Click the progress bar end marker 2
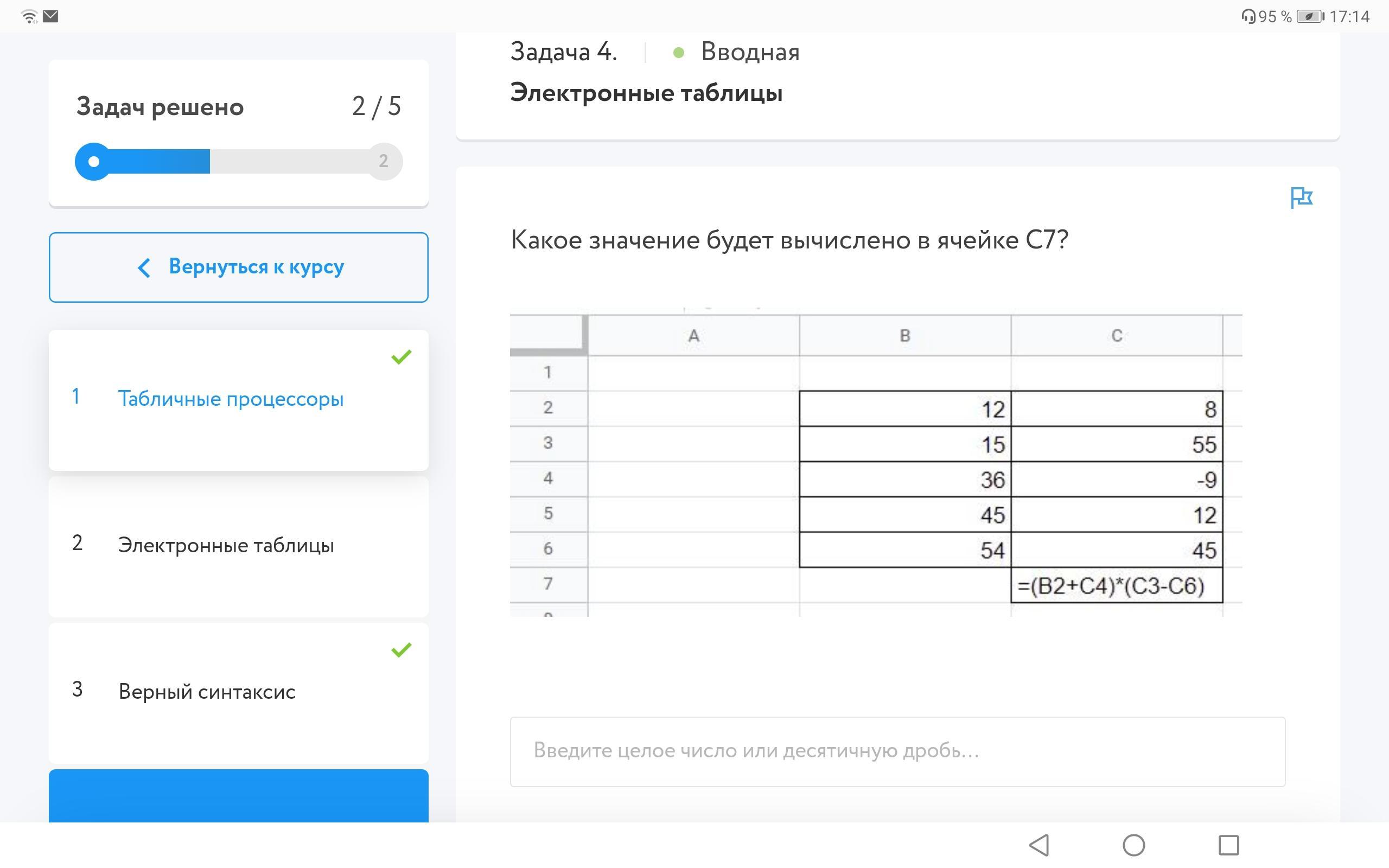Screen dimensions: 1389x868 pyautogui.click(x=384, y=161)
